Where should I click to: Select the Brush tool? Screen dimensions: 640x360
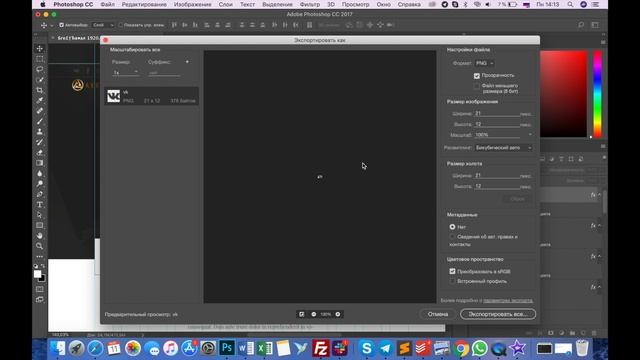coord(40,121)
